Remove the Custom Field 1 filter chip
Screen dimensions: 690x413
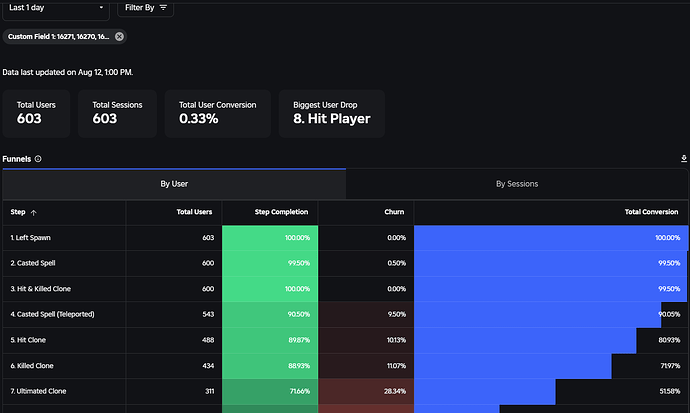click(x=119, y=37)
